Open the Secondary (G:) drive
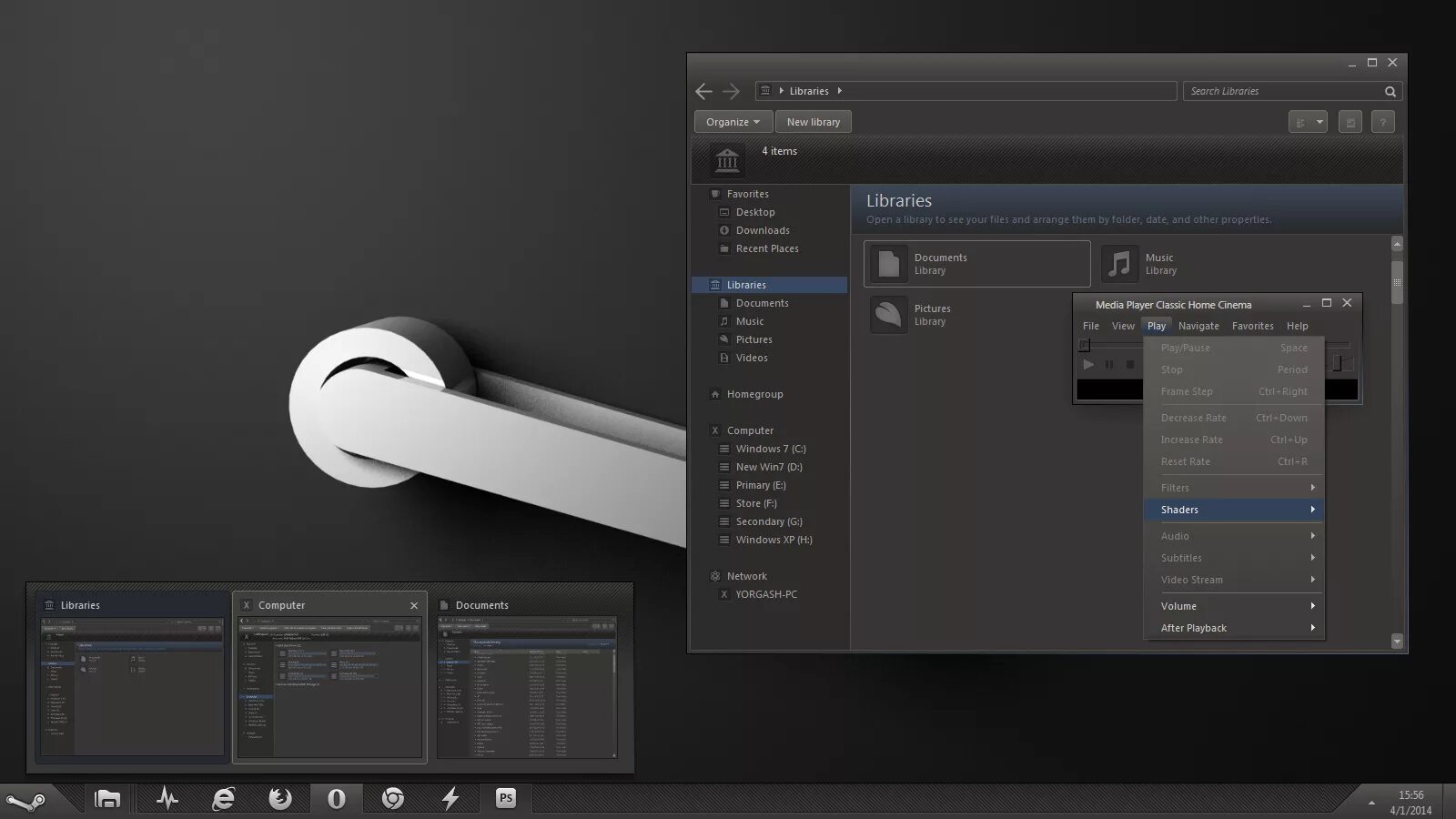1456x819 pixels. point(769,521)
